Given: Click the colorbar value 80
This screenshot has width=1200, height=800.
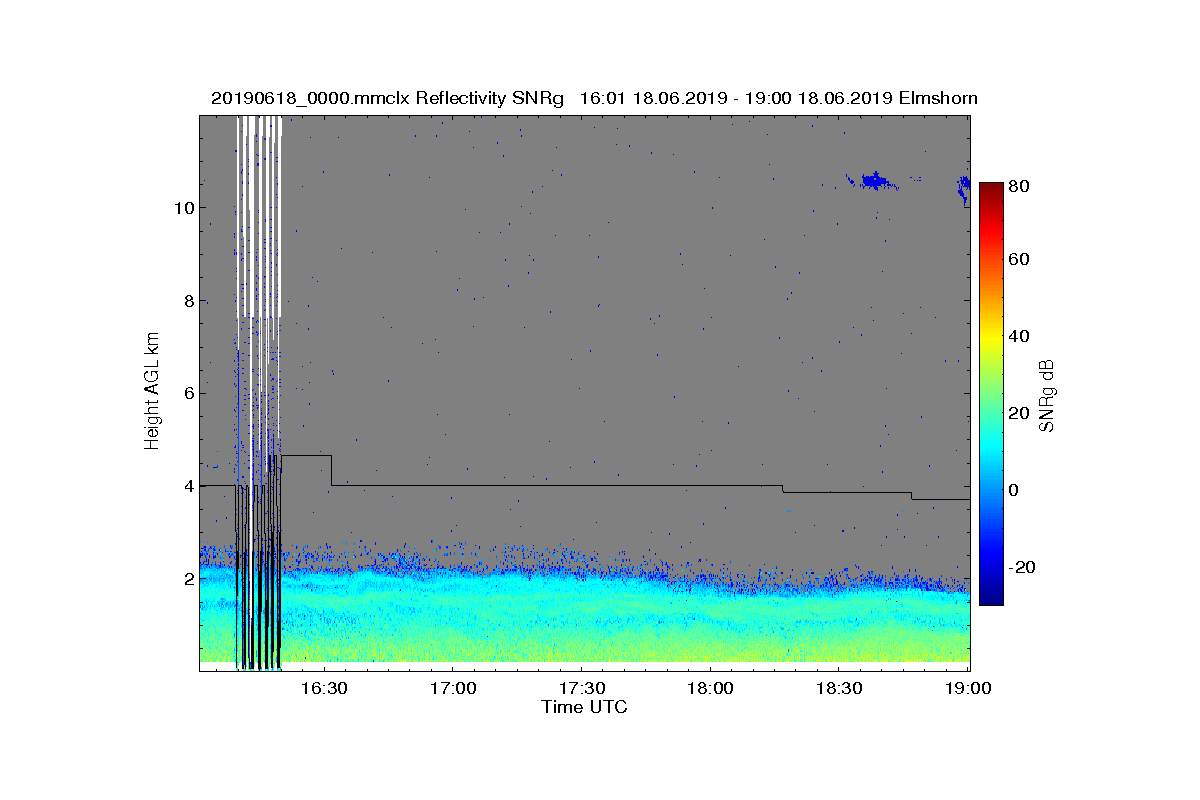Looking at the screenshot, I should tap(1019, 185).
